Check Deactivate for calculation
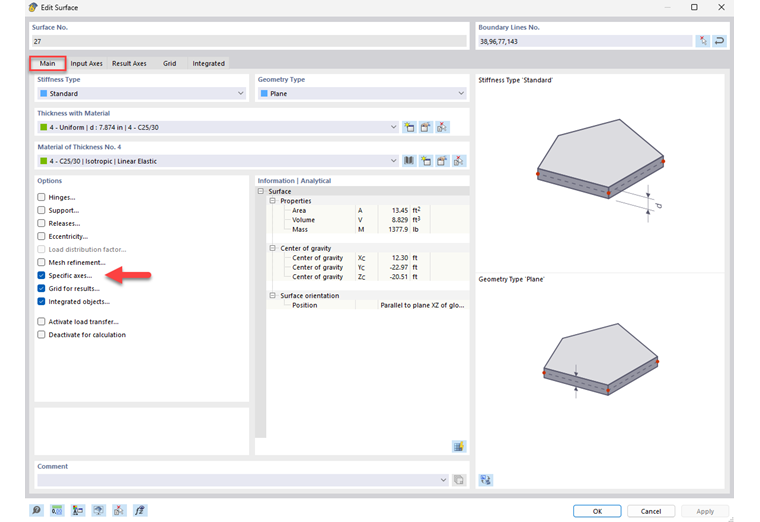The width and height of the screenshot is (760, 522). (41, 334)
